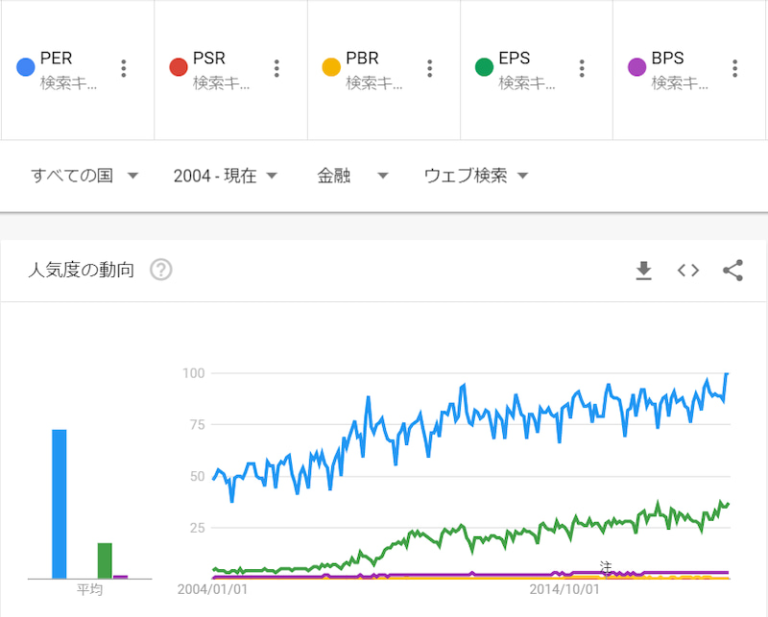Open help icon next to 人気度の動向
768x617 pixels.
[160, 270]
